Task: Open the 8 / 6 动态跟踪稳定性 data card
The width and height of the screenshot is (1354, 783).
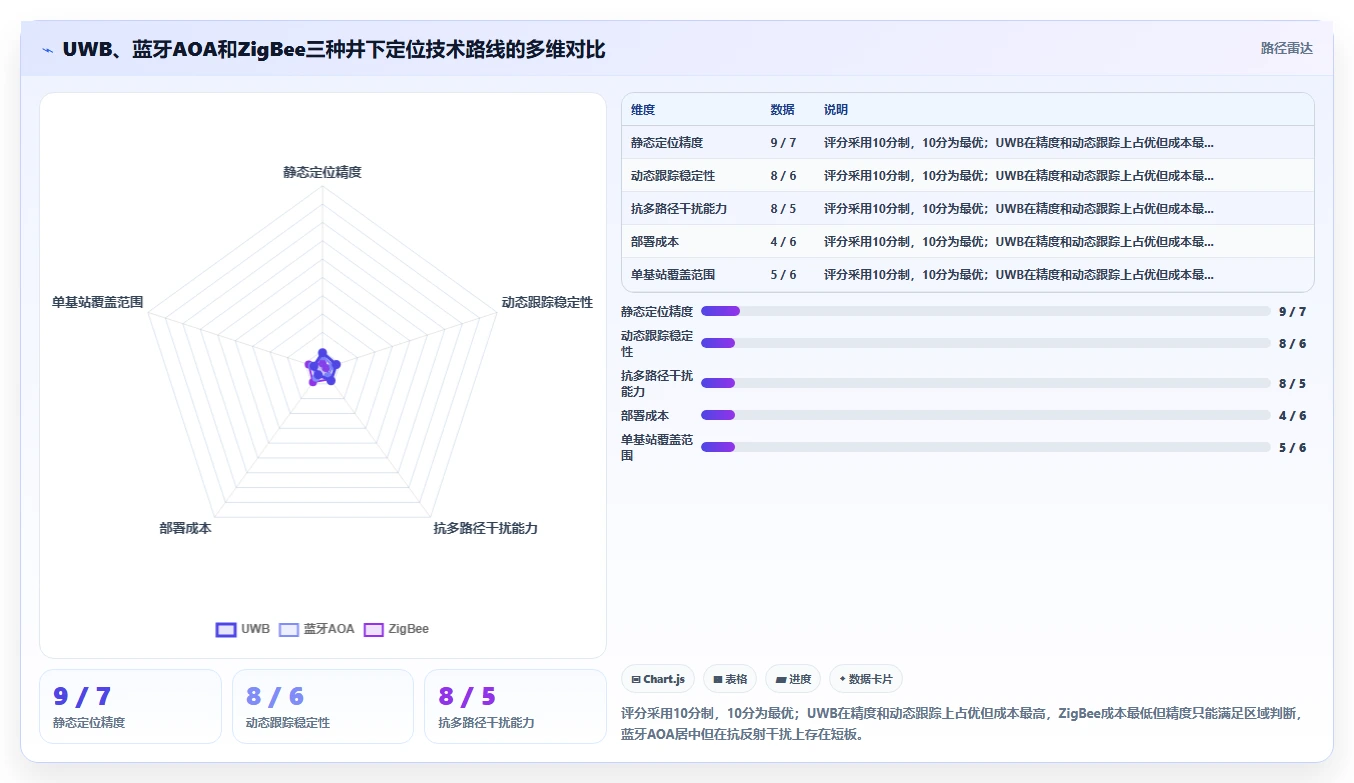Action: coord(323,706)
